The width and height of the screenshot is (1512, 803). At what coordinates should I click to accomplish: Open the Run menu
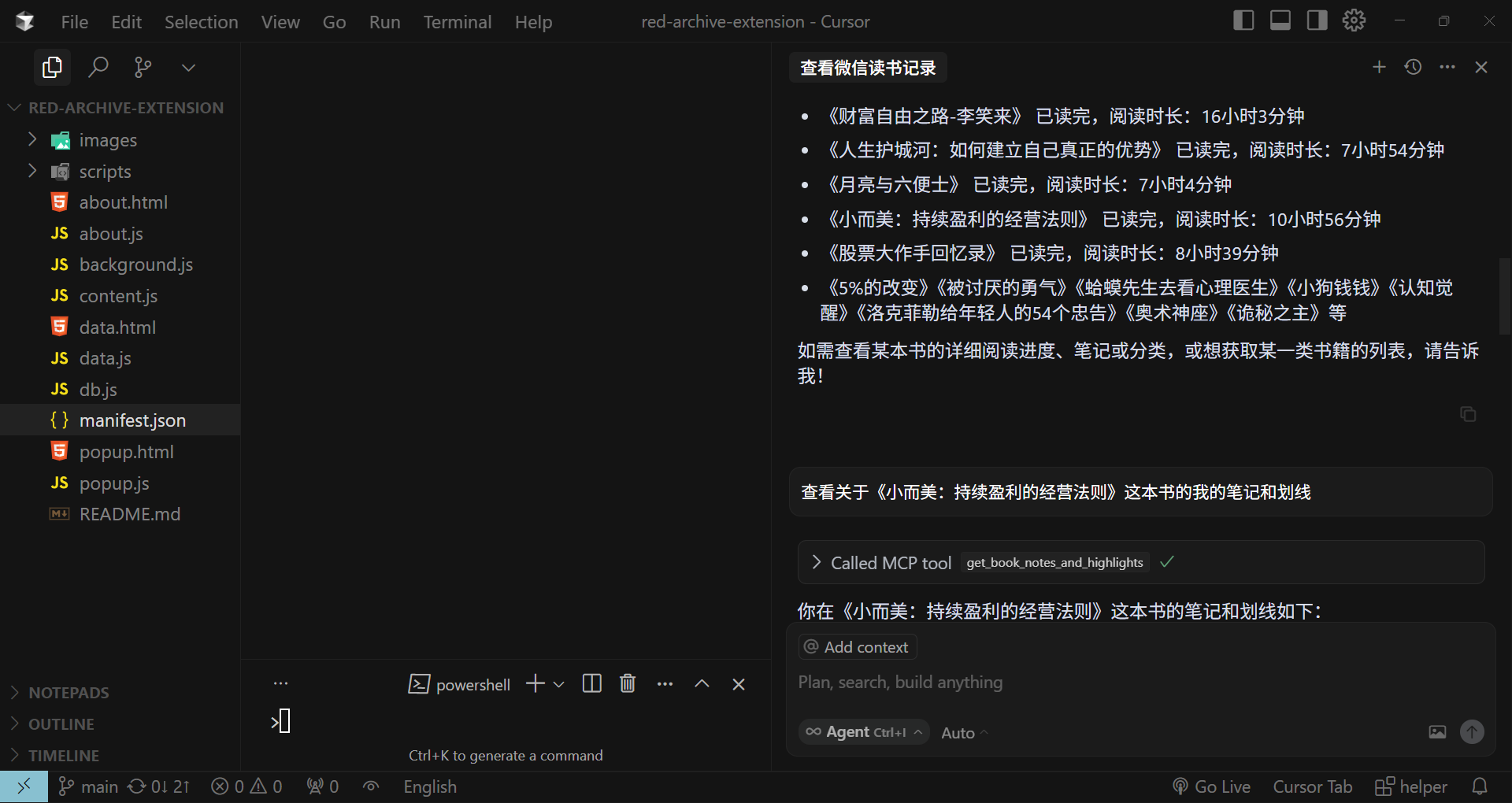[x=384, y=22]
